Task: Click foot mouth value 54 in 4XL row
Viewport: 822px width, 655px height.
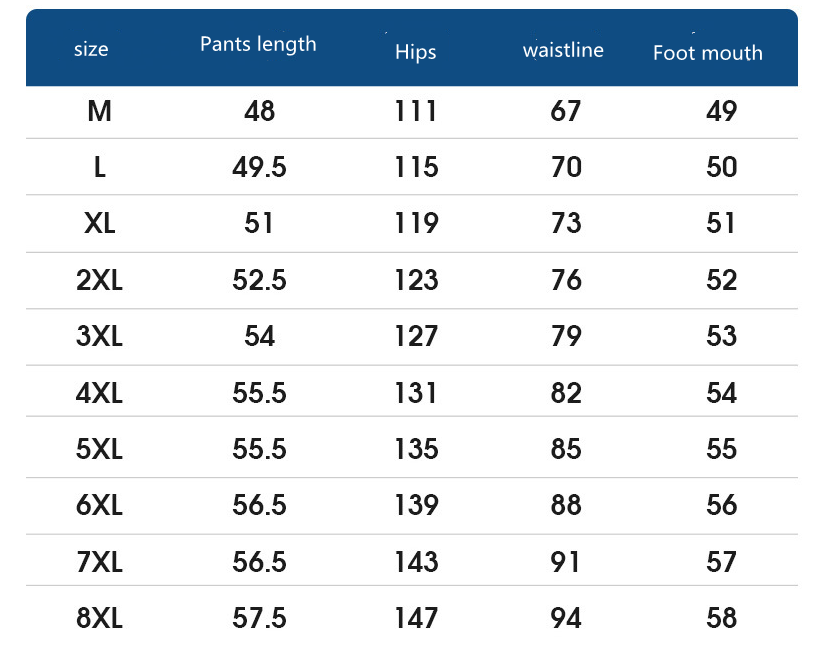Action: tap(721, 393)
